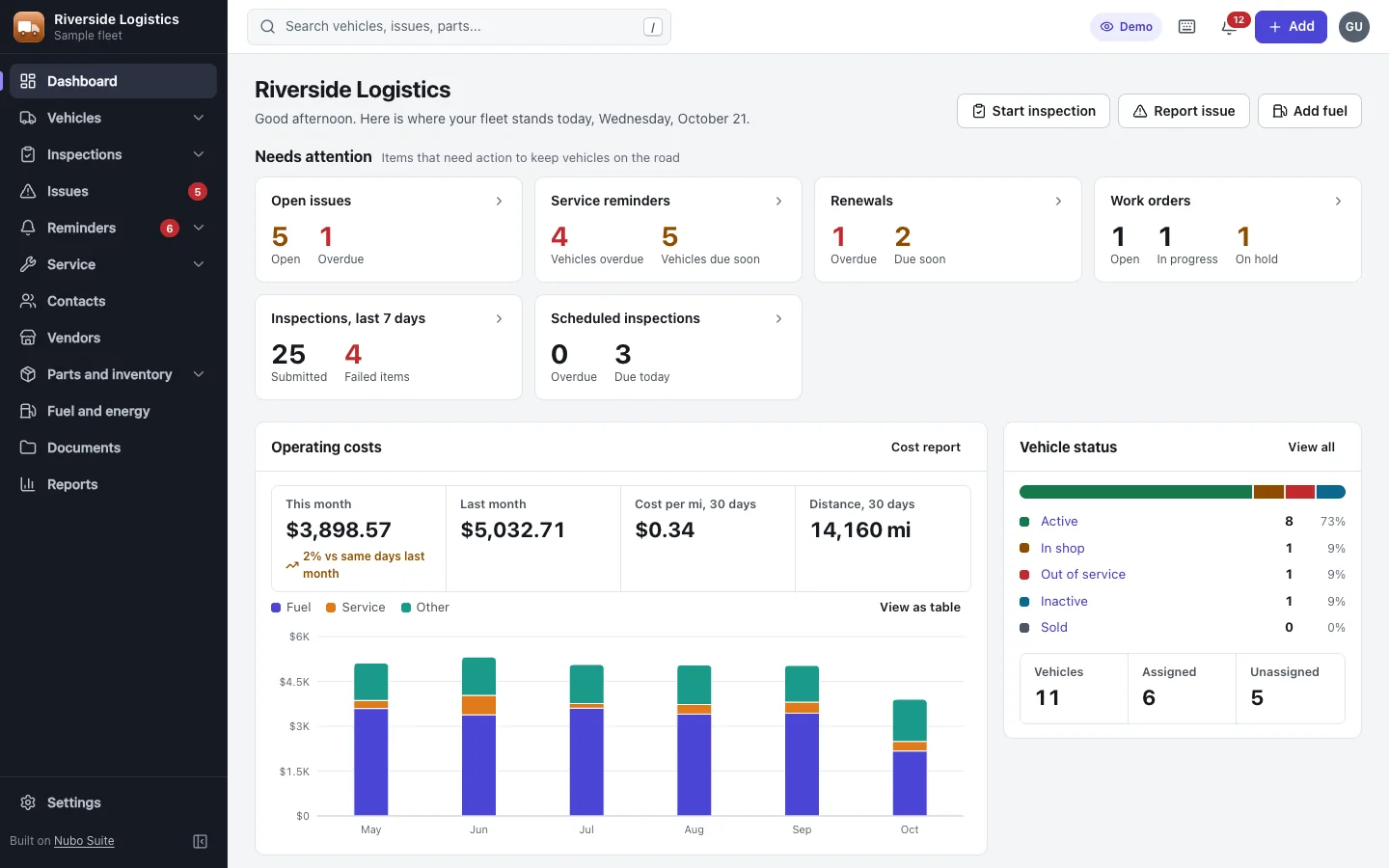The width and height of the screenshot is (1389, 868).
Task: Expand the Vehicles sidebar chevron
Action: pos(199,118)
